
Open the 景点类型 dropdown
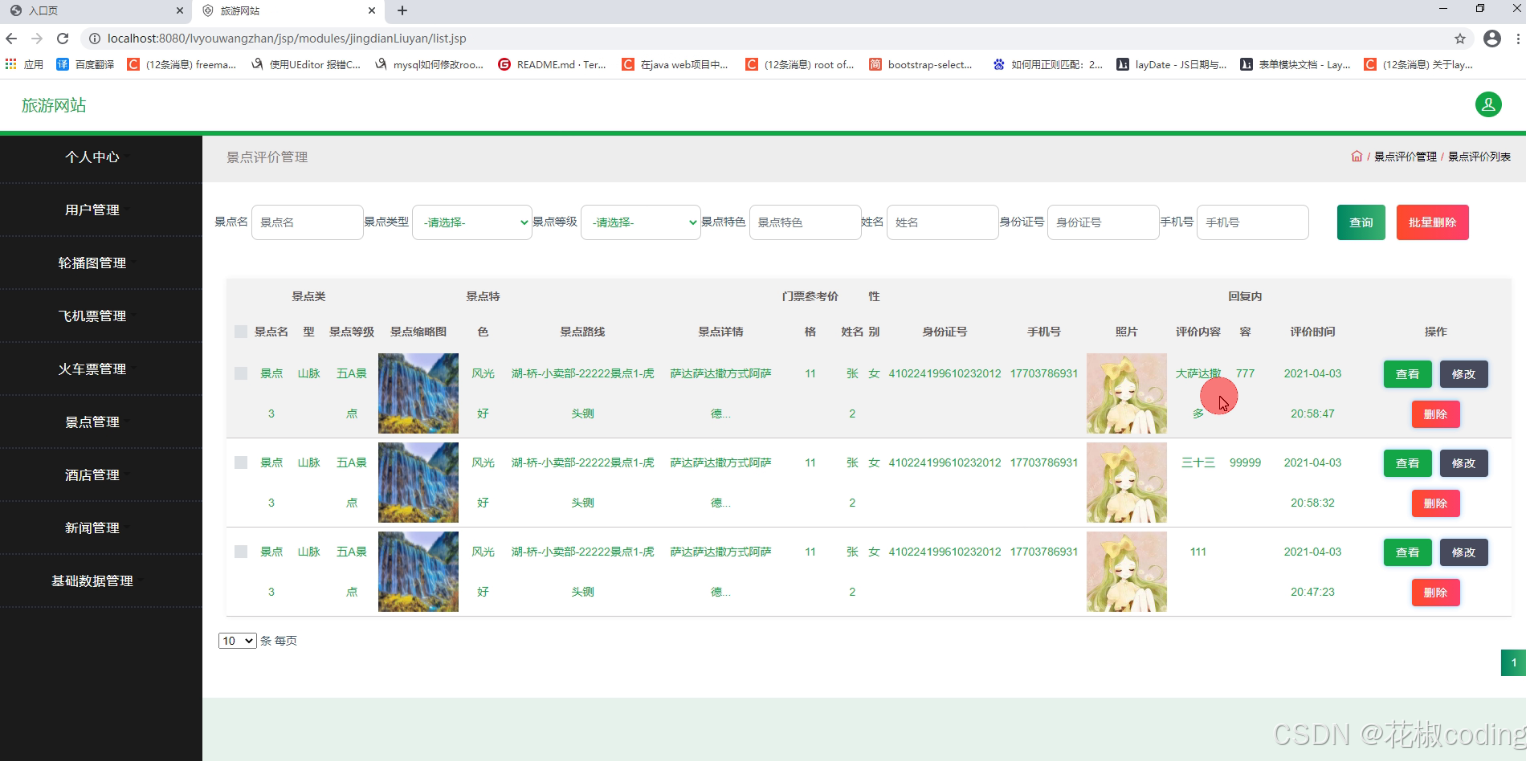coord(471,222)
